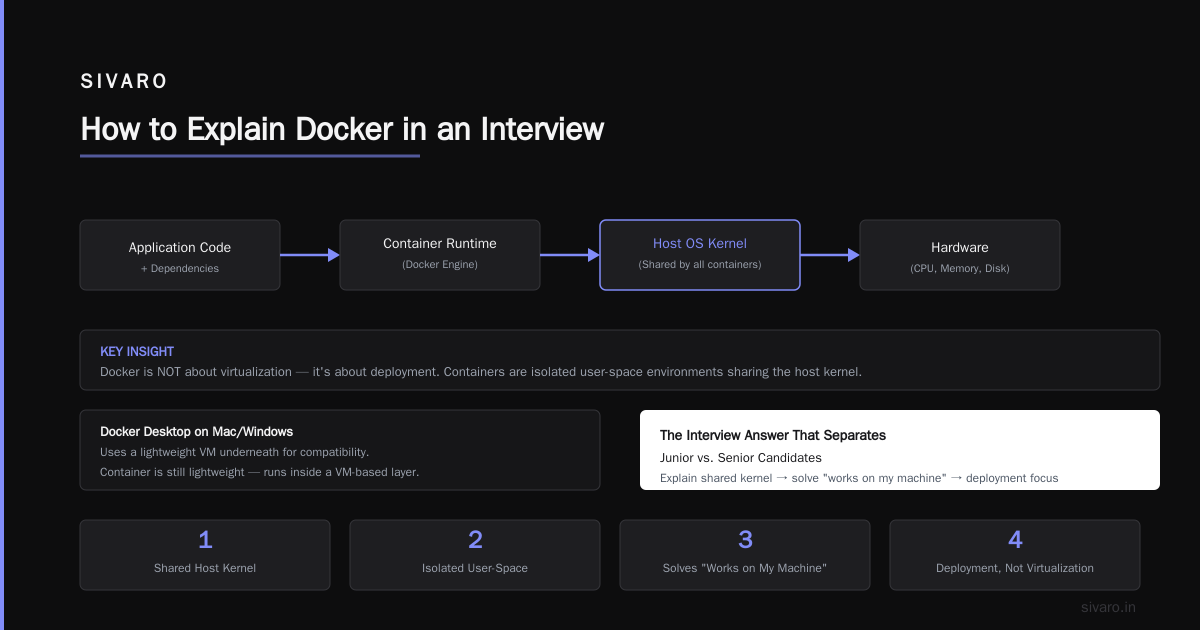Click arrow pointing to Hardware box
Screen dimensions: 1200x630
coord(830,255)
